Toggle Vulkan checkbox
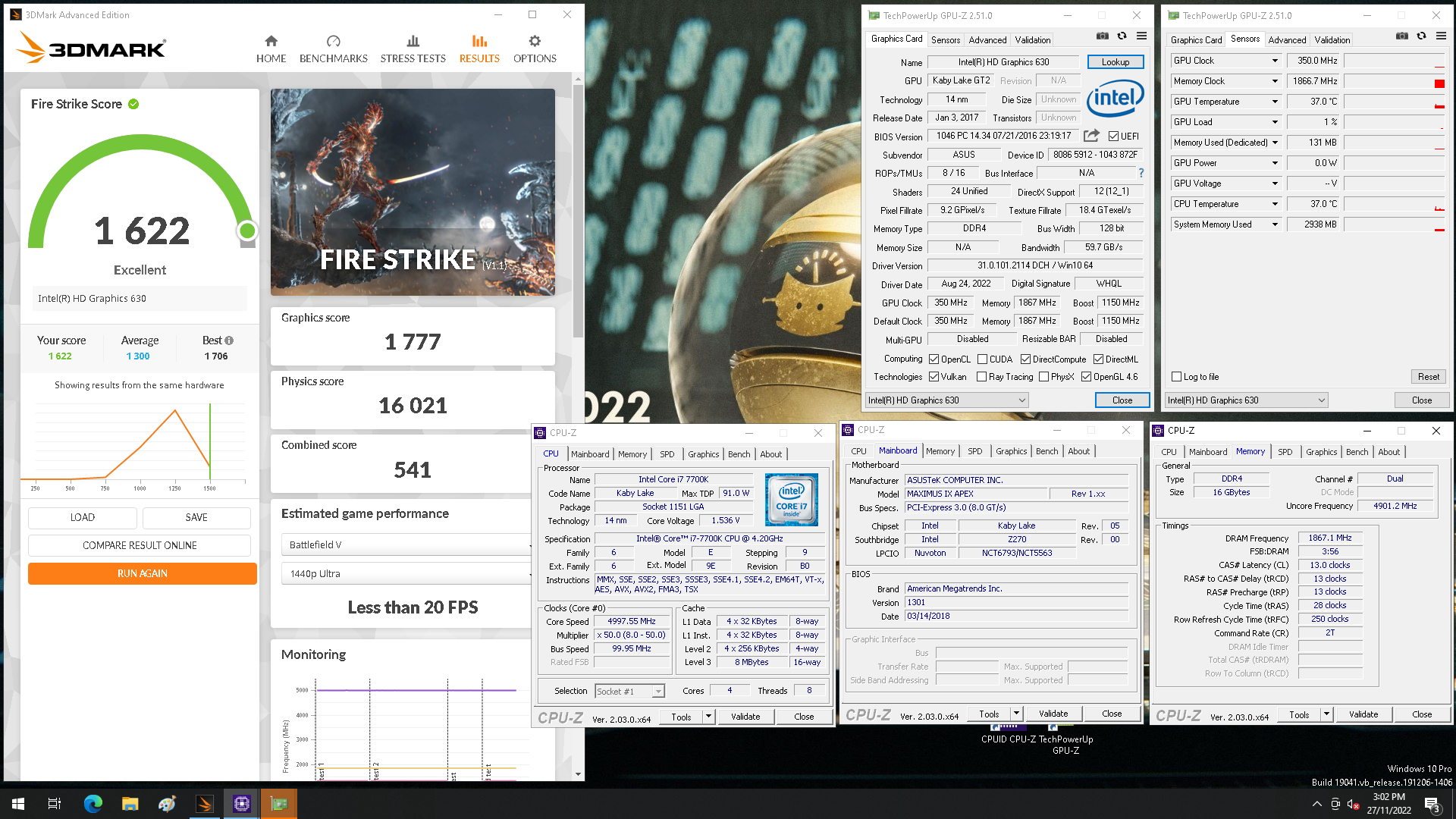 (x=934, y=377)
